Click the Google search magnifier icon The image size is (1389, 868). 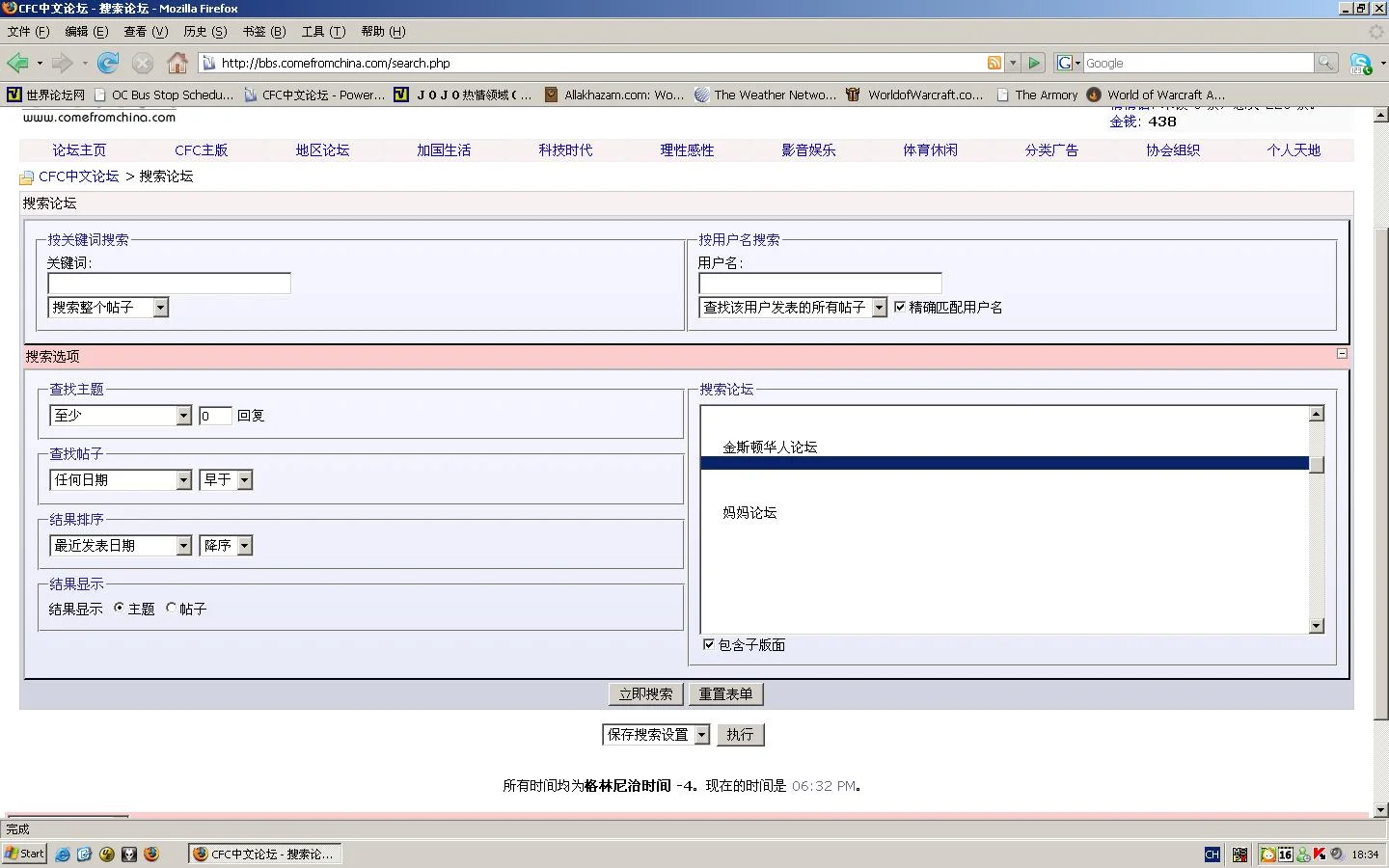click(1326, 64)
